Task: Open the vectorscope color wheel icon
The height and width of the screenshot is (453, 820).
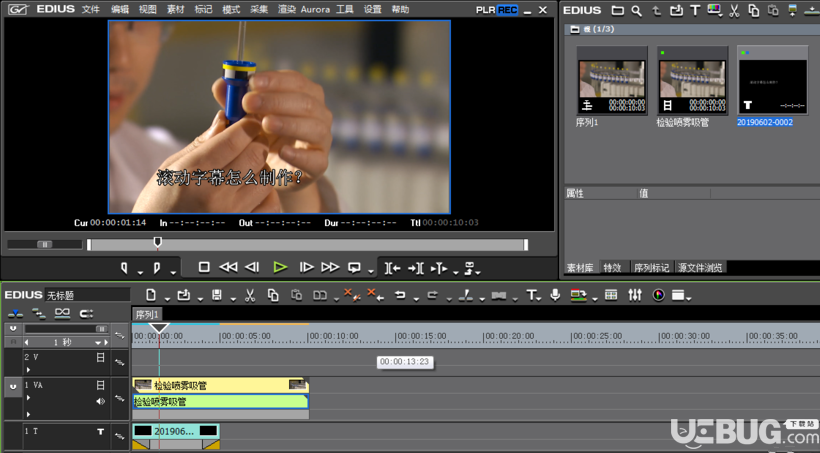Action: tap(658, 295)
